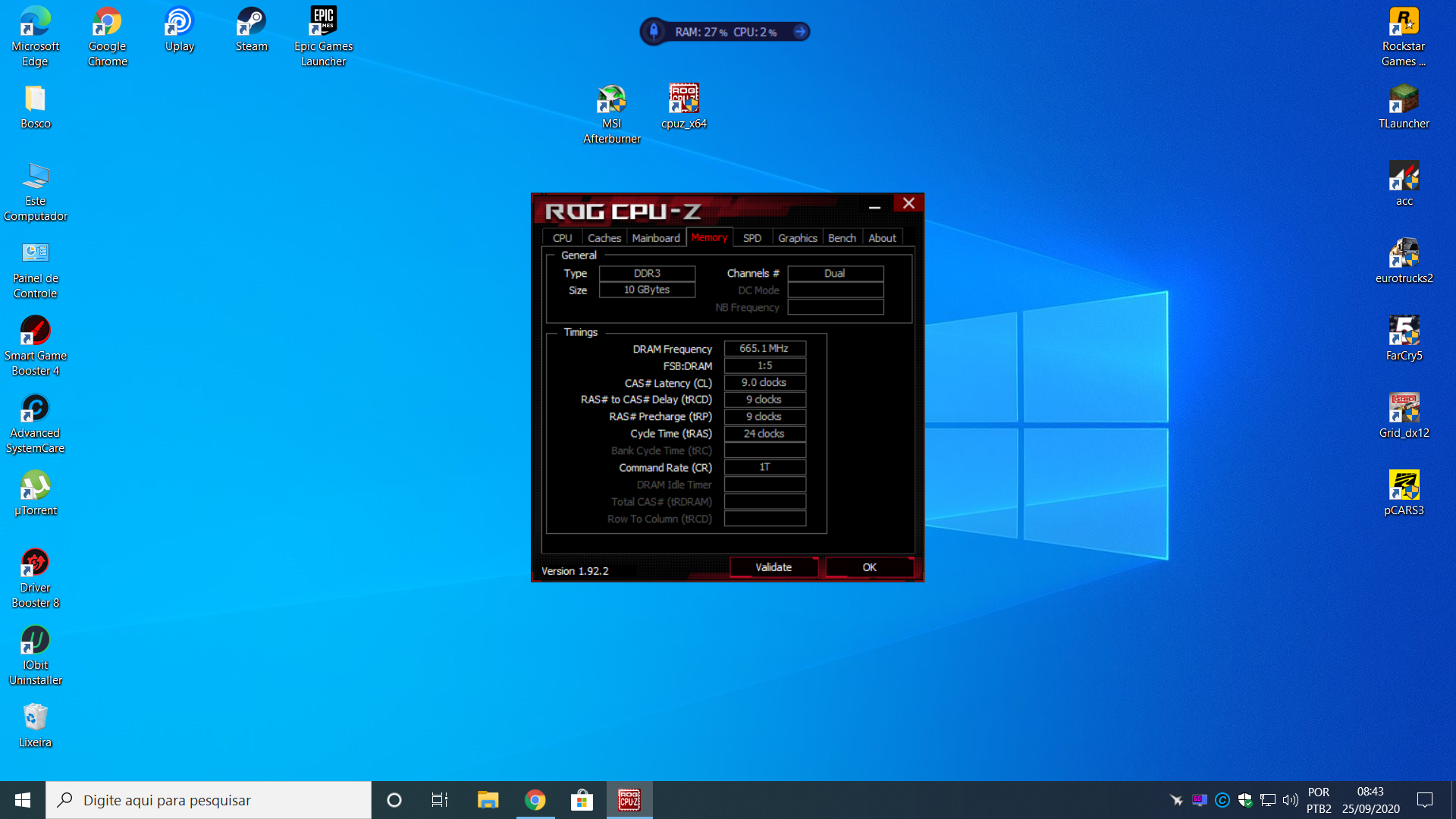This screenshot has height=819, width=1456.
Task: Switch to the Caches tab
Action: tap(604, 238)
